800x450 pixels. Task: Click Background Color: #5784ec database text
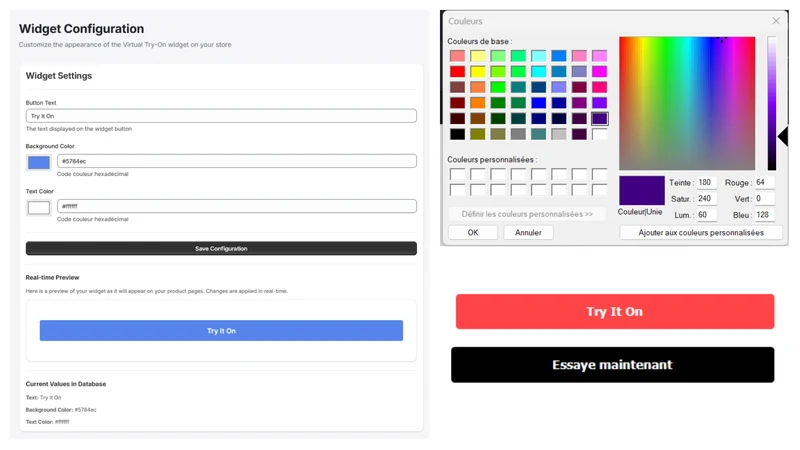click(61, 410)
